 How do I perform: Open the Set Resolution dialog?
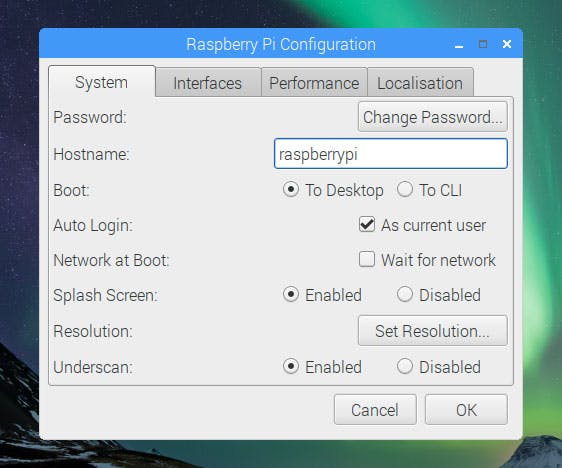tap(433, 330)
